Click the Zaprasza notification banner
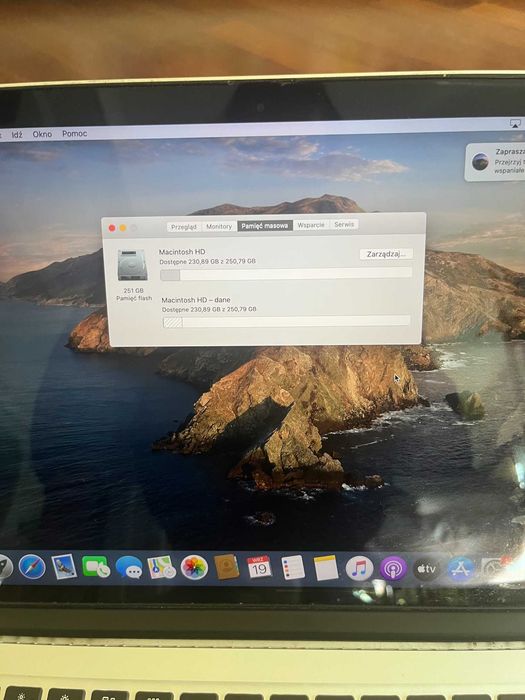This screenshot has width=525, height=700. tap(495, 162)
